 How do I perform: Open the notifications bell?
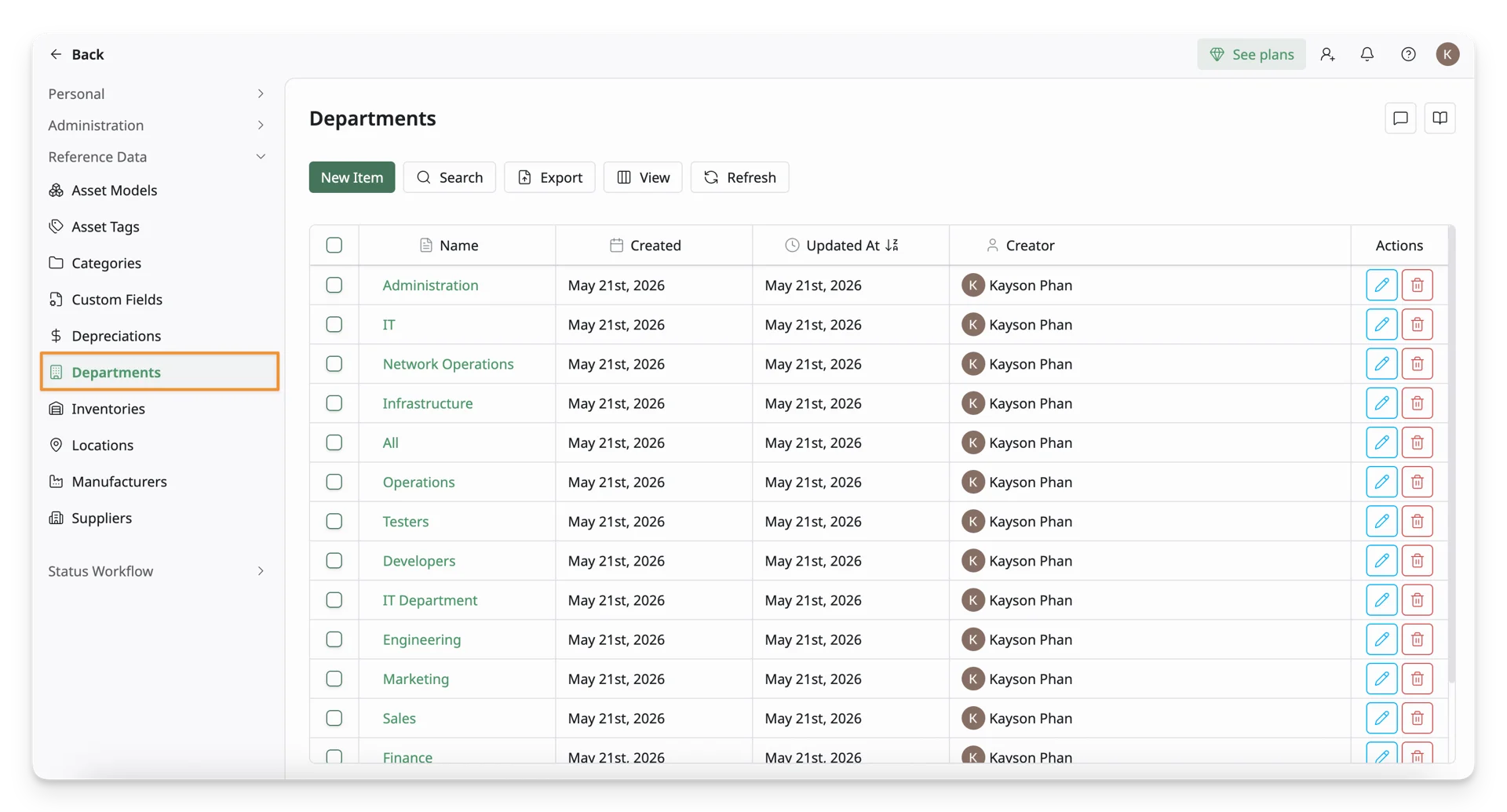pyautogui.click(x=1367, y=54)
